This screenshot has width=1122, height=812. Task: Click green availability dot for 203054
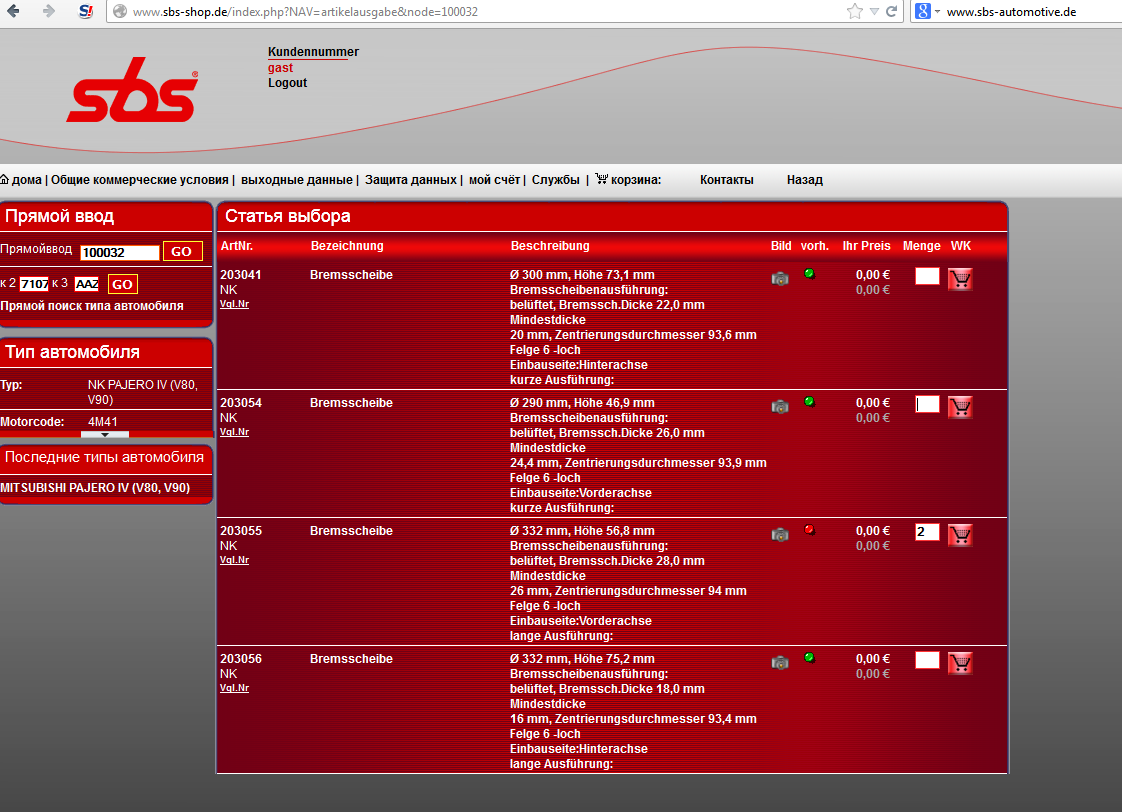pos(809,402)
